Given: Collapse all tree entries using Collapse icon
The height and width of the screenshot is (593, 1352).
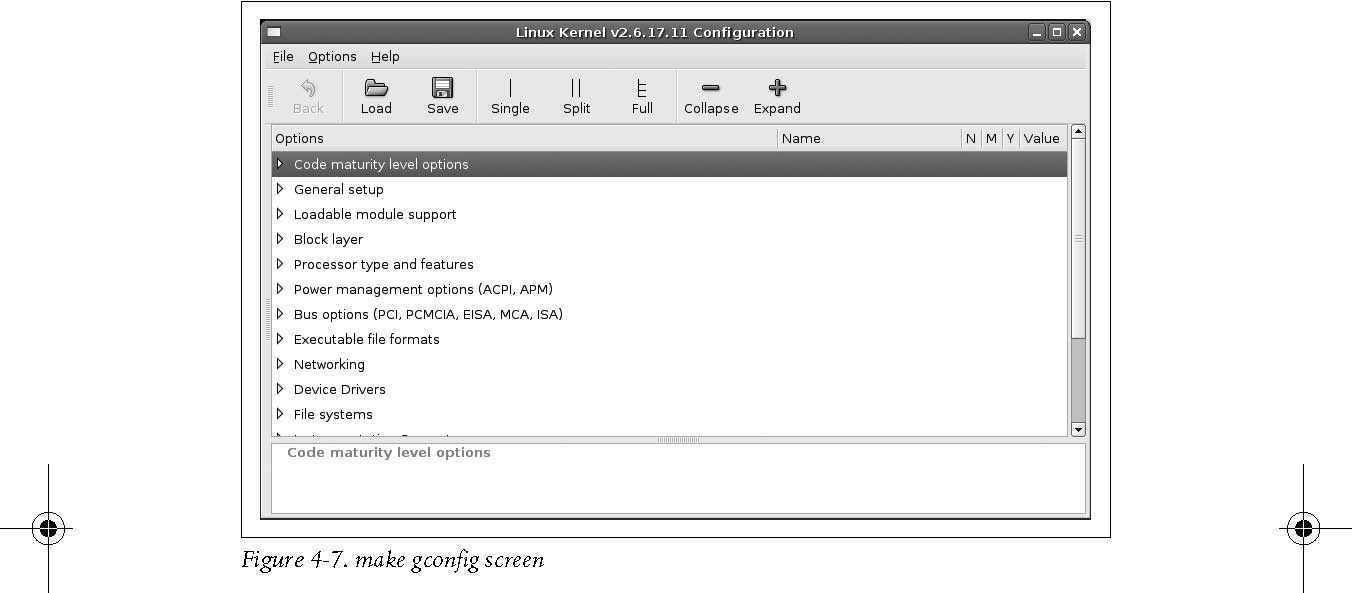Looking at the screenshot, I should coord(711,88).
